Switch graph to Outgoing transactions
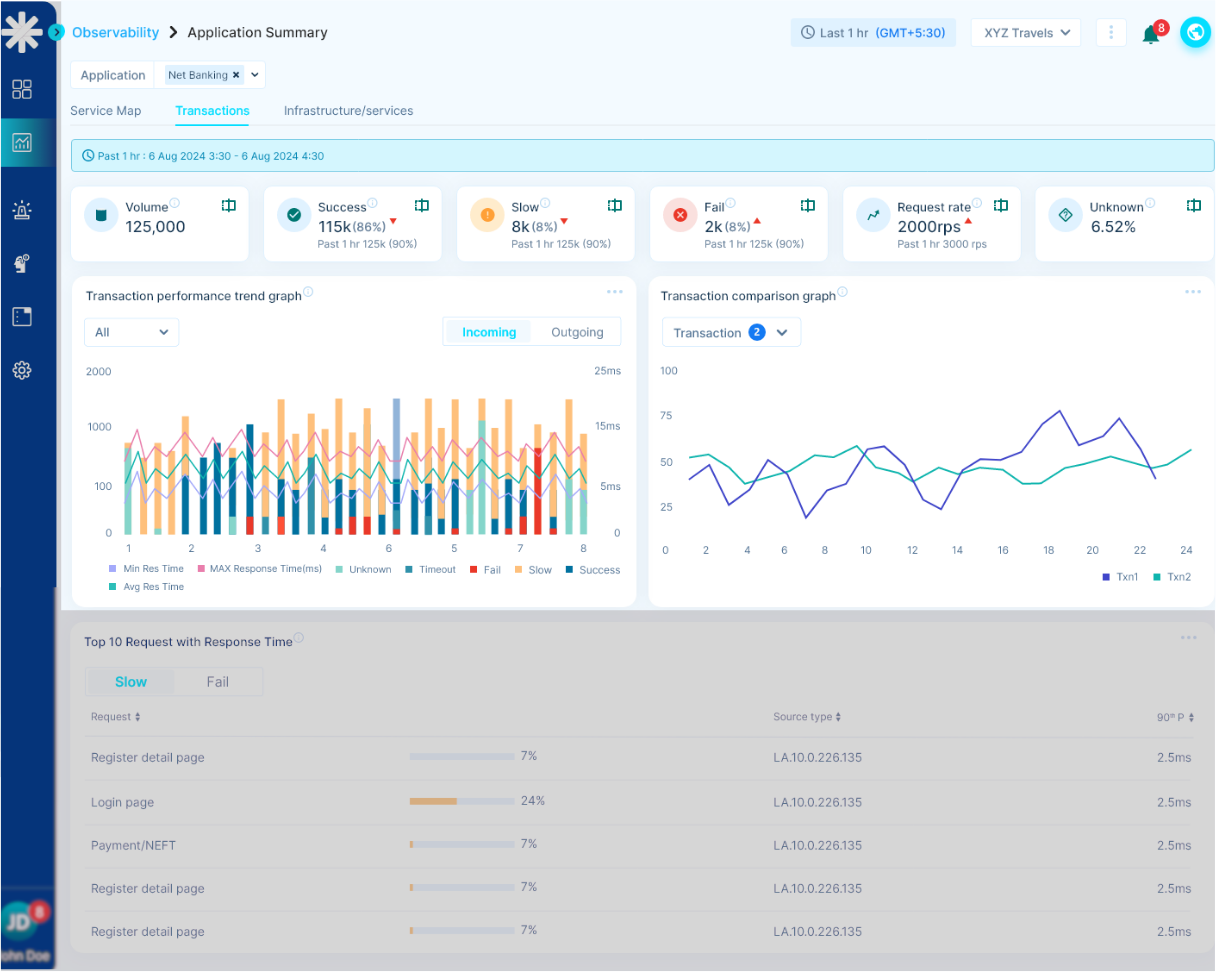The height and width of the screenshot is (972, 1216). (577, 332)
